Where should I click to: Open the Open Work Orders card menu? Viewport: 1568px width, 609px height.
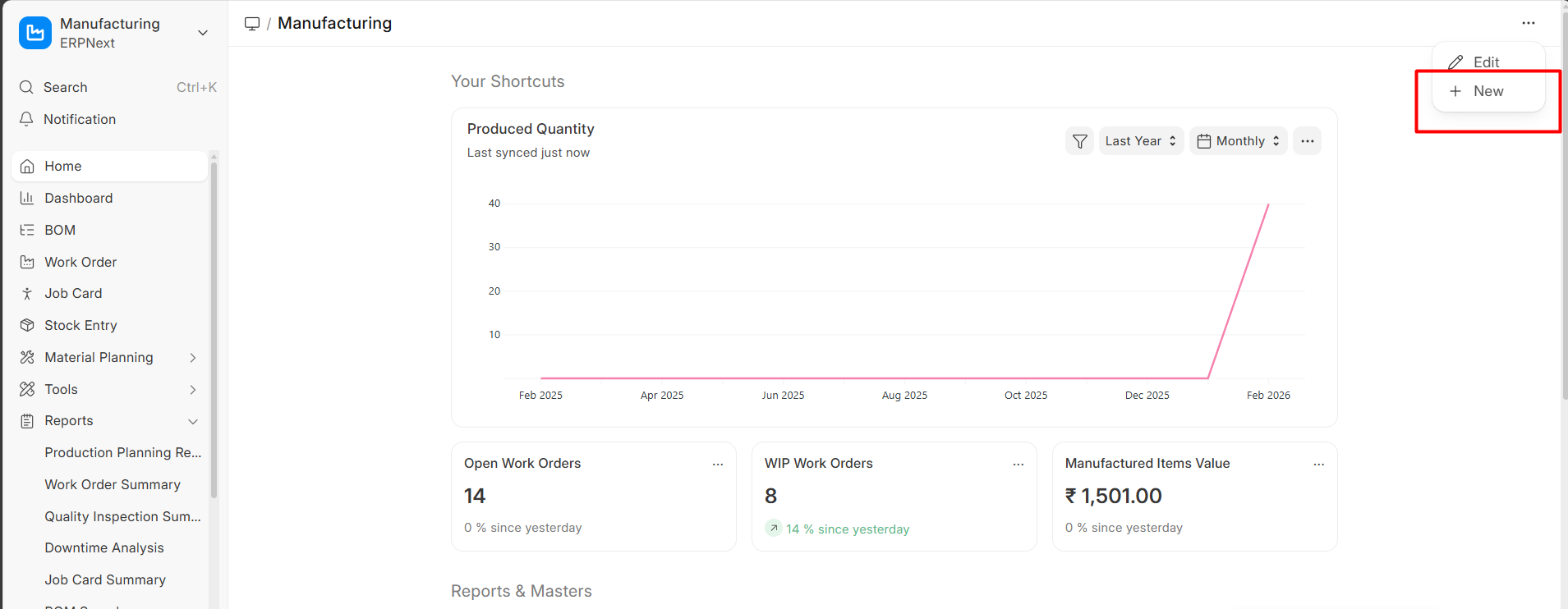(717, 465)
